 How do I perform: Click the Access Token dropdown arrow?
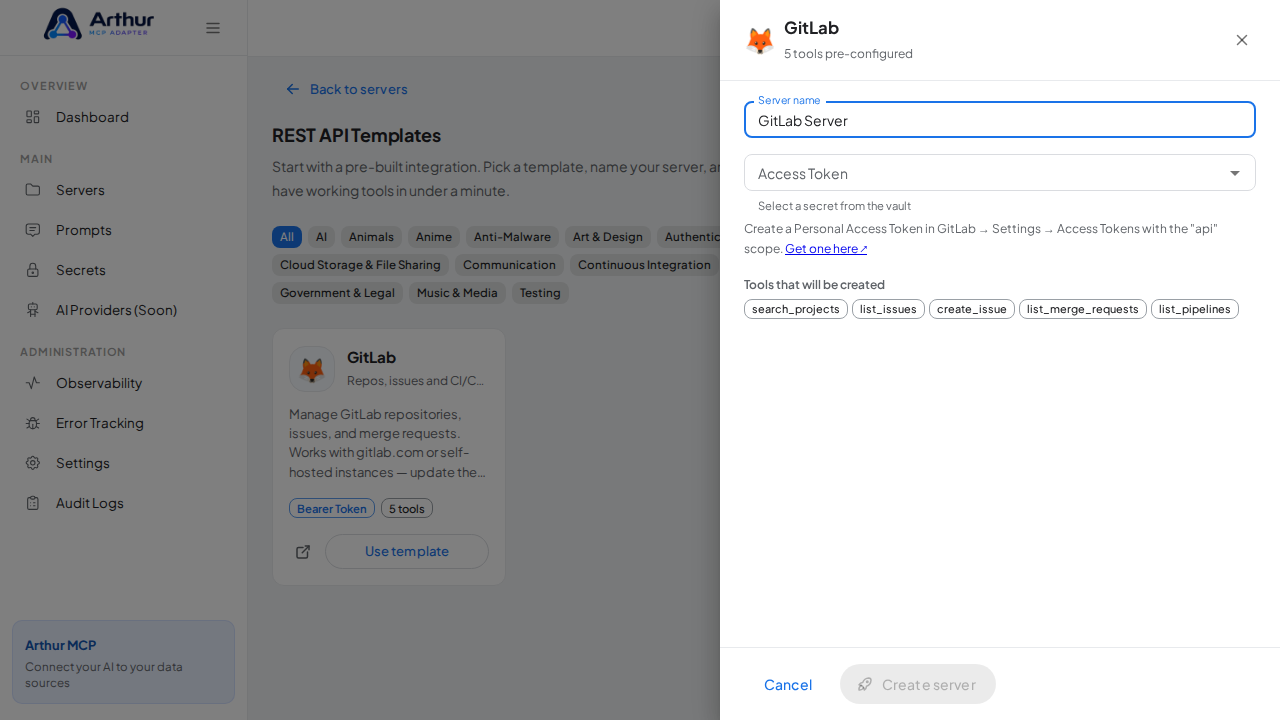(x=1235, y=173)
